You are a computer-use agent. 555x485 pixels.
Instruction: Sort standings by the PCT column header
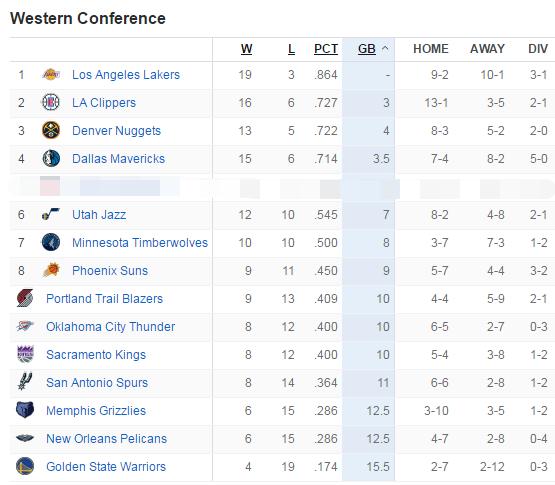point(326,49)
